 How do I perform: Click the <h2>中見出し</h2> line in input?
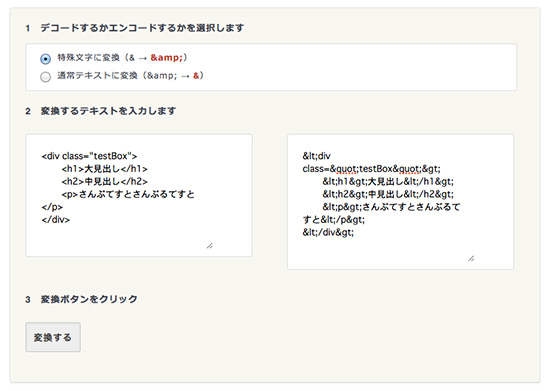pyautogui.click(x=105, y=181)
